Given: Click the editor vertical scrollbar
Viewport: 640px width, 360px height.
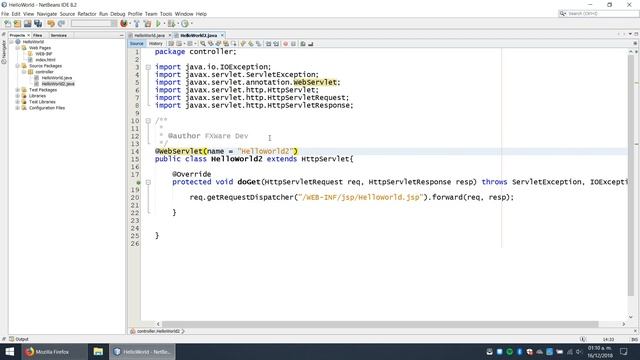Looking at the screenshot, I should pos(631,176).
